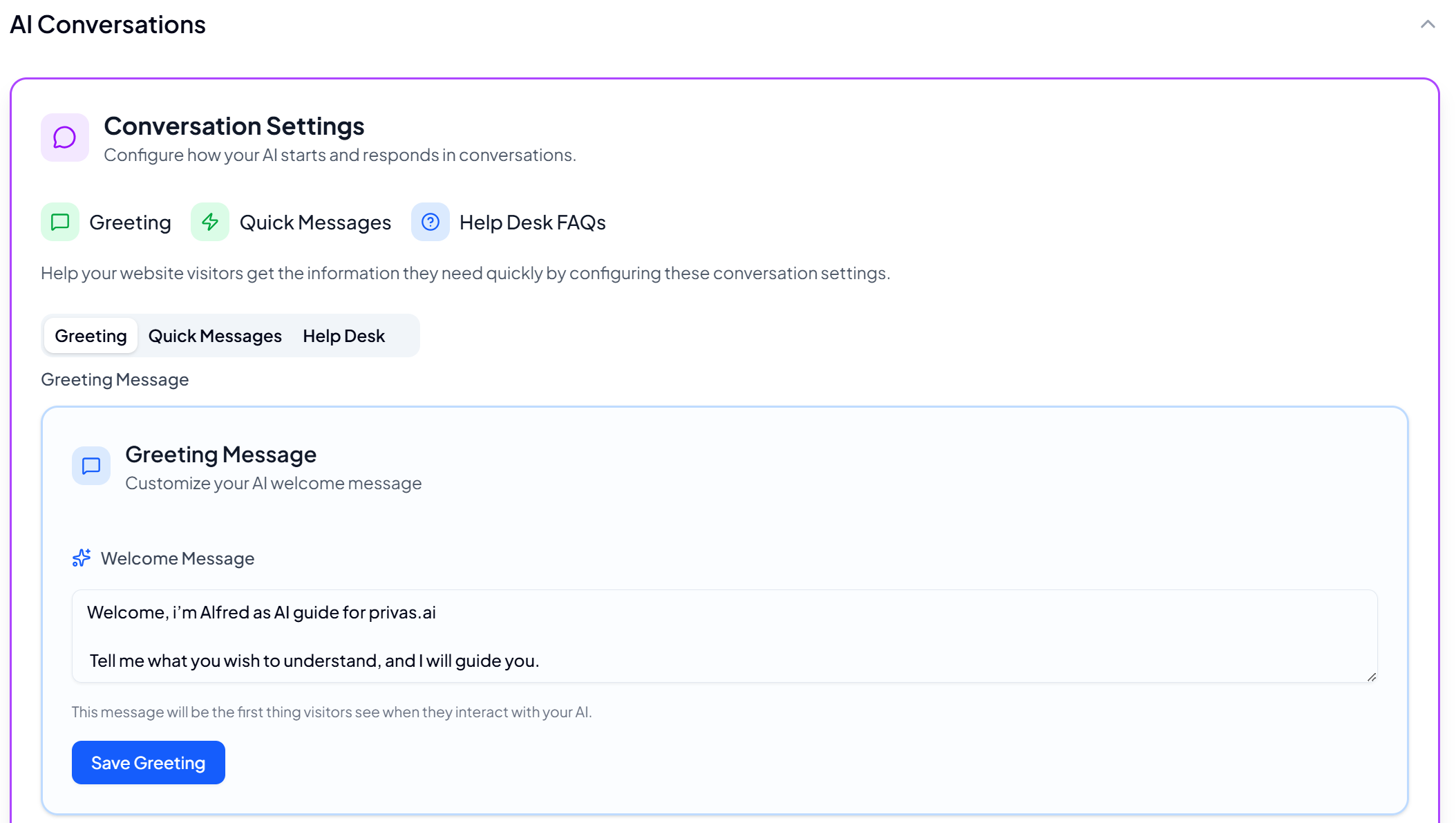Viewport: 1456px width, 823px height.
Task: Click the Welcome Message field label
Action: pyautogui.click(x=178, y=558)
